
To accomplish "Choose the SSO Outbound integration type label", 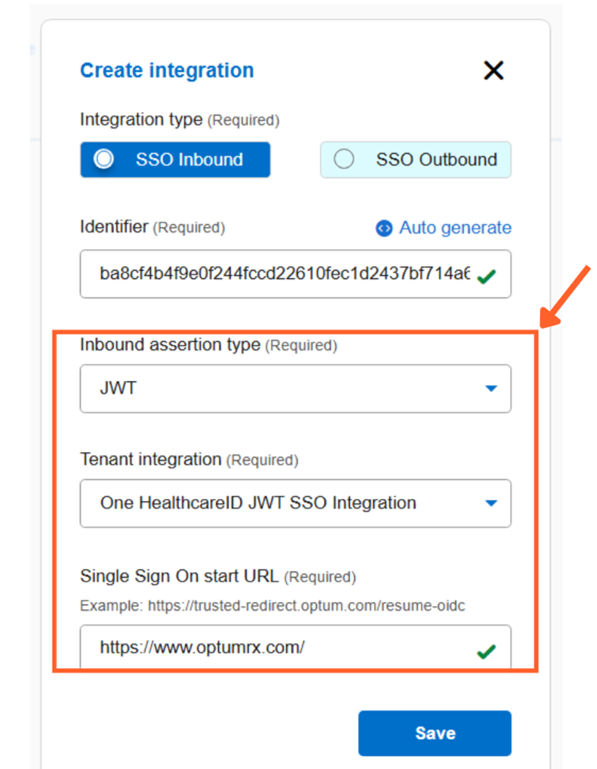I will click(x=436, y=159).
